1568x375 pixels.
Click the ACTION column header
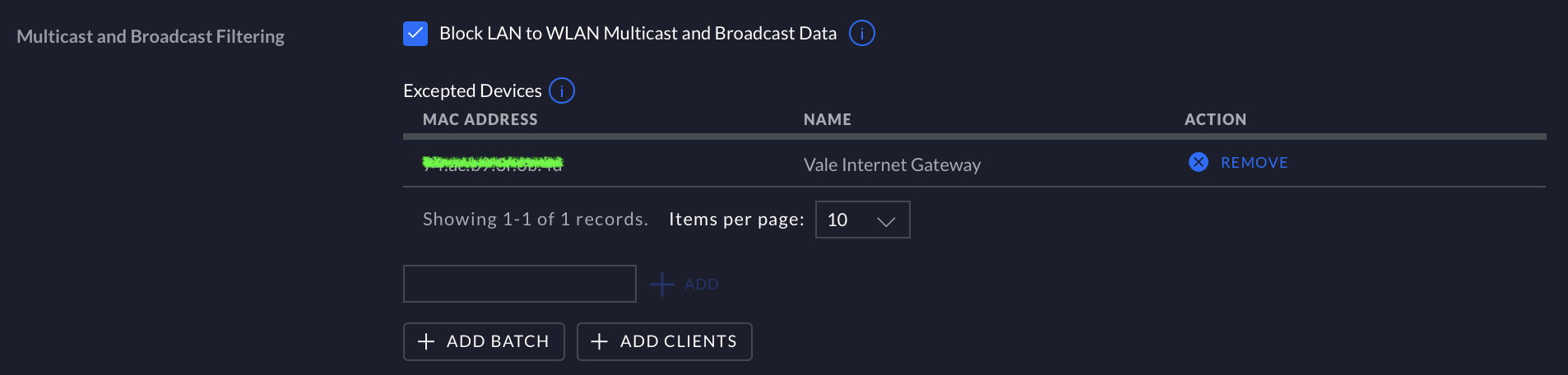[x=1214, y=120]
